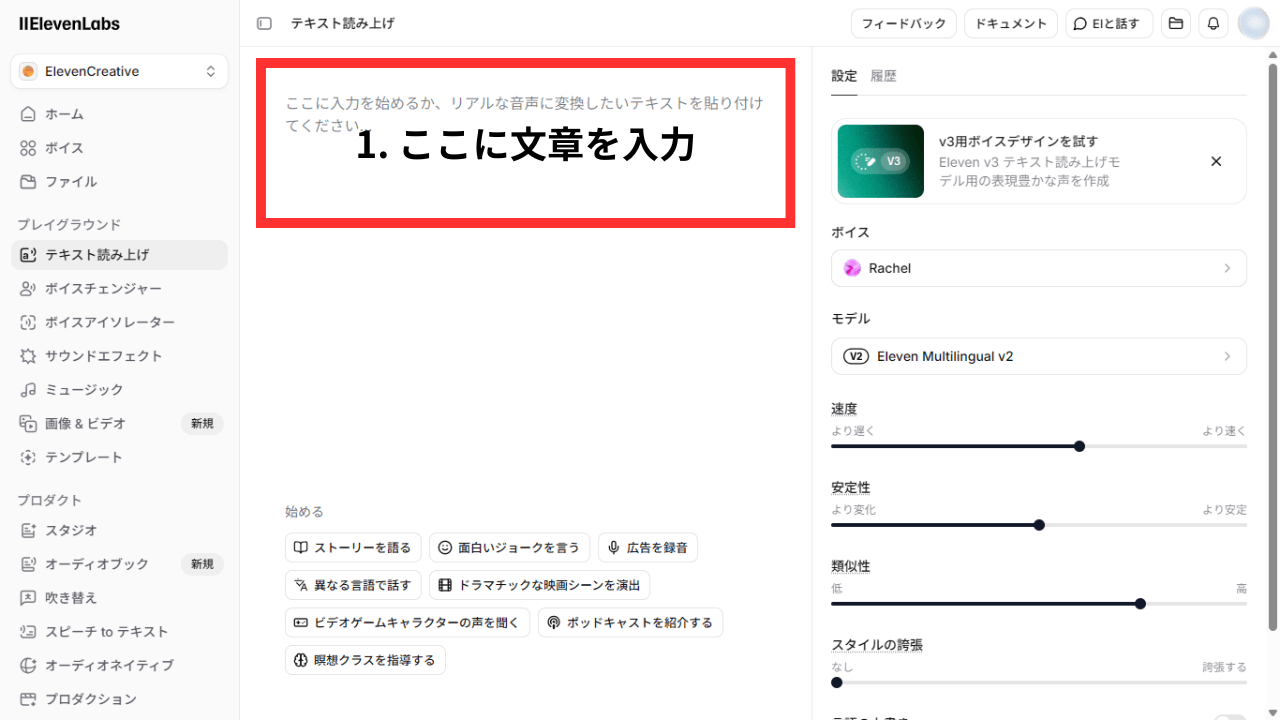This screenshot has height=720, width=1280.
Task: Open the Eleven Multilingual v2 model selector
Action: (x=1038, y=356)
